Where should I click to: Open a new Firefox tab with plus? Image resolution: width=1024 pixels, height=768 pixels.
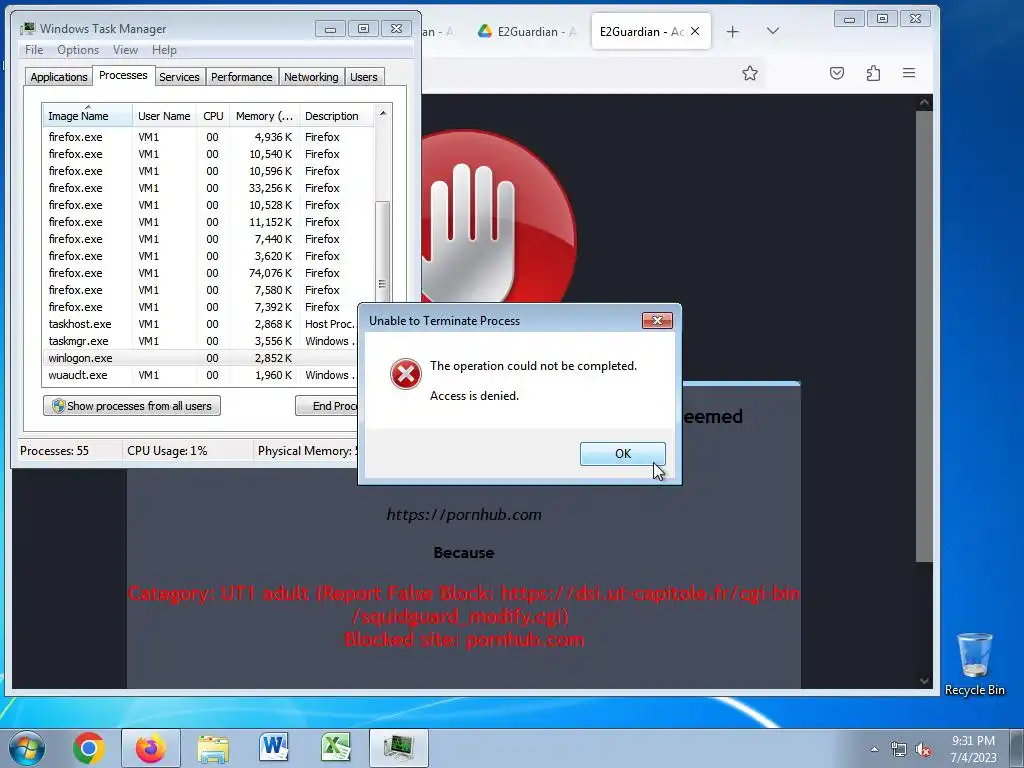point(732,31)
